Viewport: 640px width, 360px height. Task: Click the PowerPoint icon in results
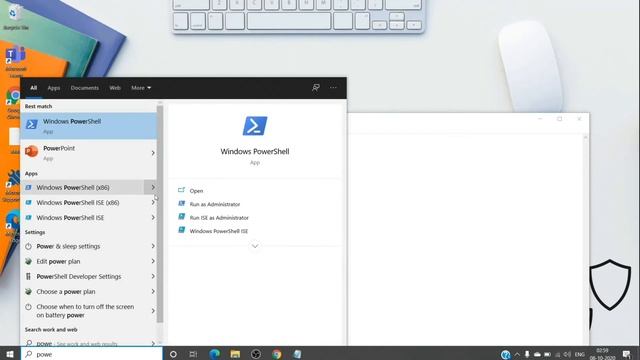pos(31,151)
